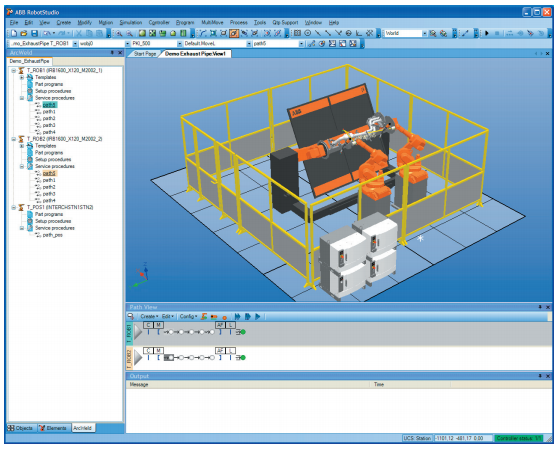Viewport: 557px width, 450px height.
Task: Click the first icon in Path View toolbar
Action: (131, 316)
